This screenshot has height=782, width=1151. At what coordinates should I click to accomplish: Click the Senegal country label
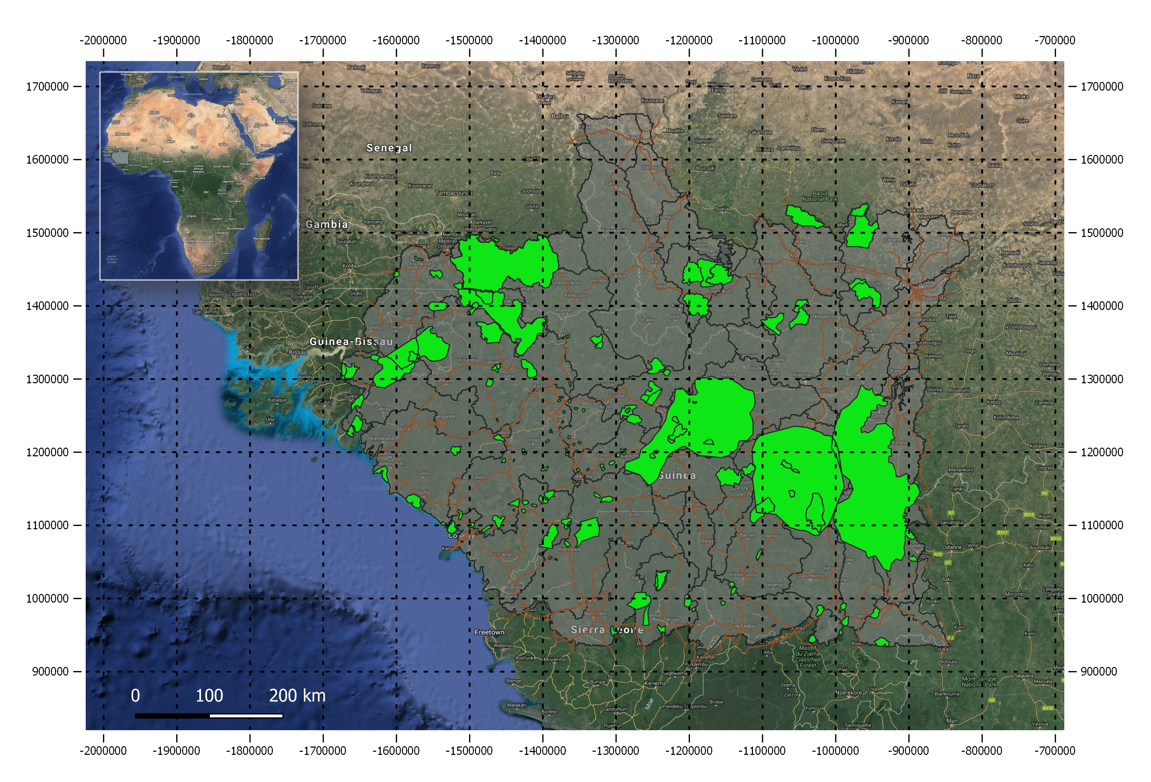click(x=390, y=148)
